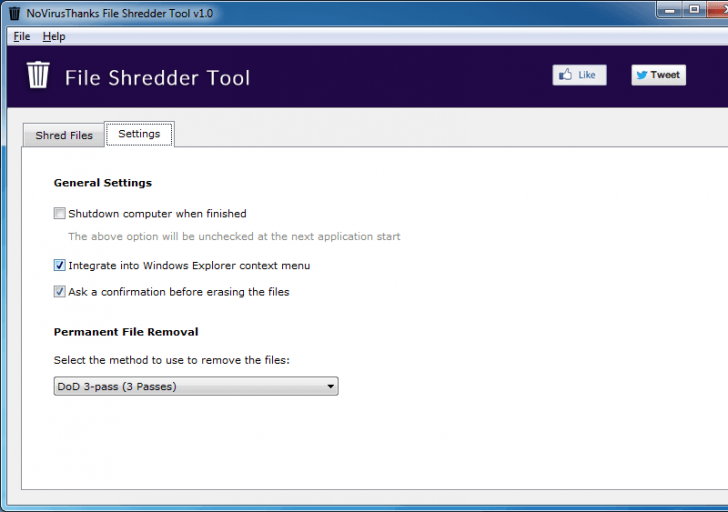Open the File menu

pyautogui.click(x=22, y=36)
